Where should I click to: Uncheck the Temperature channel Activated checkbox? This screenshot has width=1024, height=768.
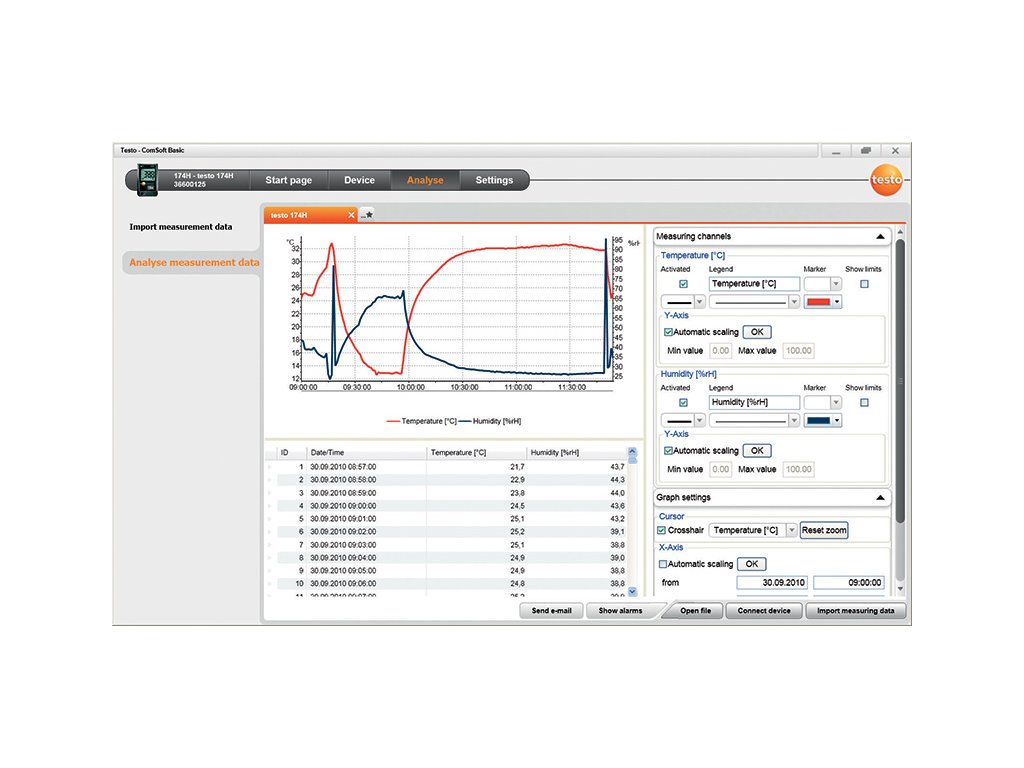[683, 284]
